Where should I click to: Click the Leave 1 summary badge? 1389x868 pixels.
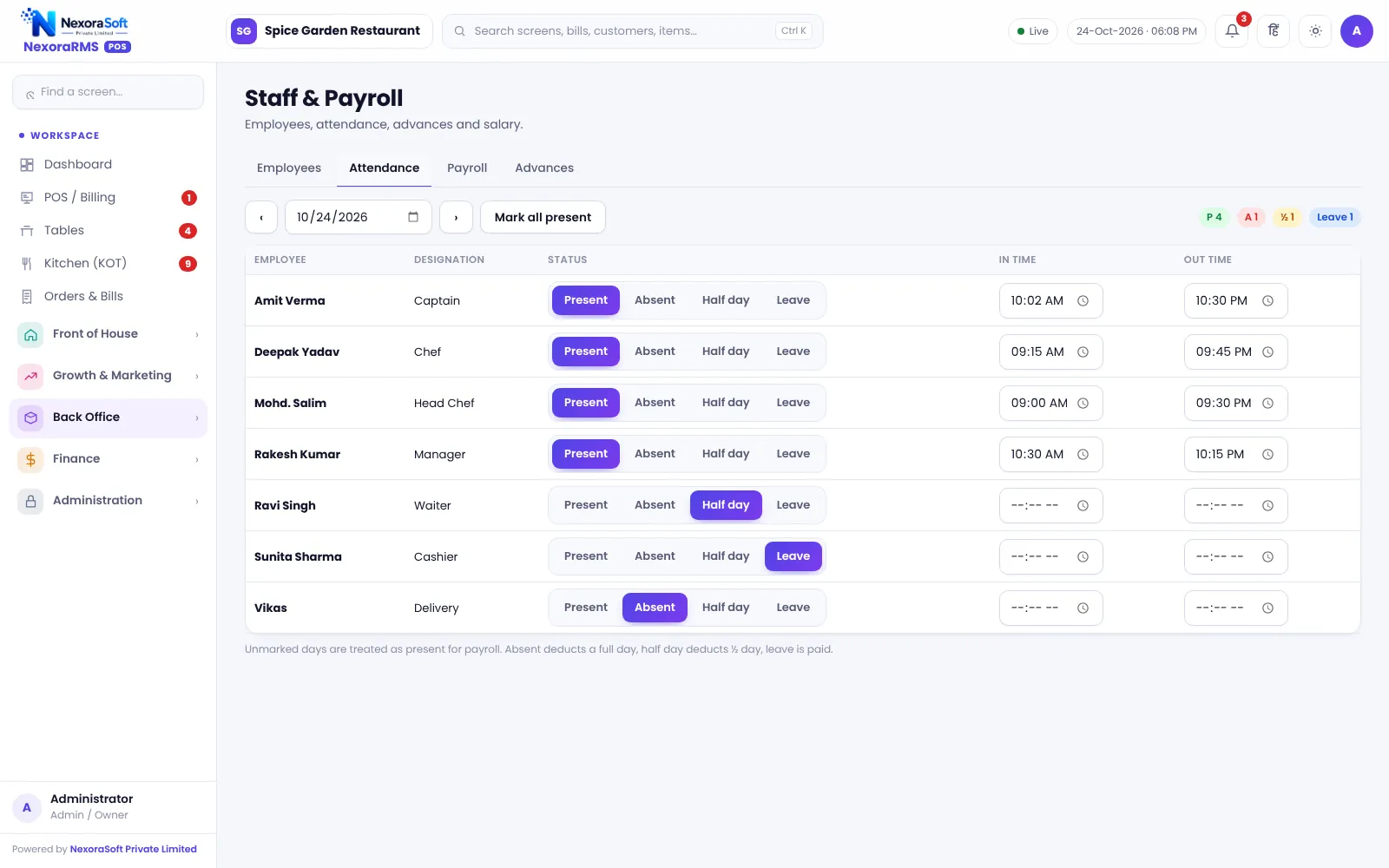tap(1334, 217)
